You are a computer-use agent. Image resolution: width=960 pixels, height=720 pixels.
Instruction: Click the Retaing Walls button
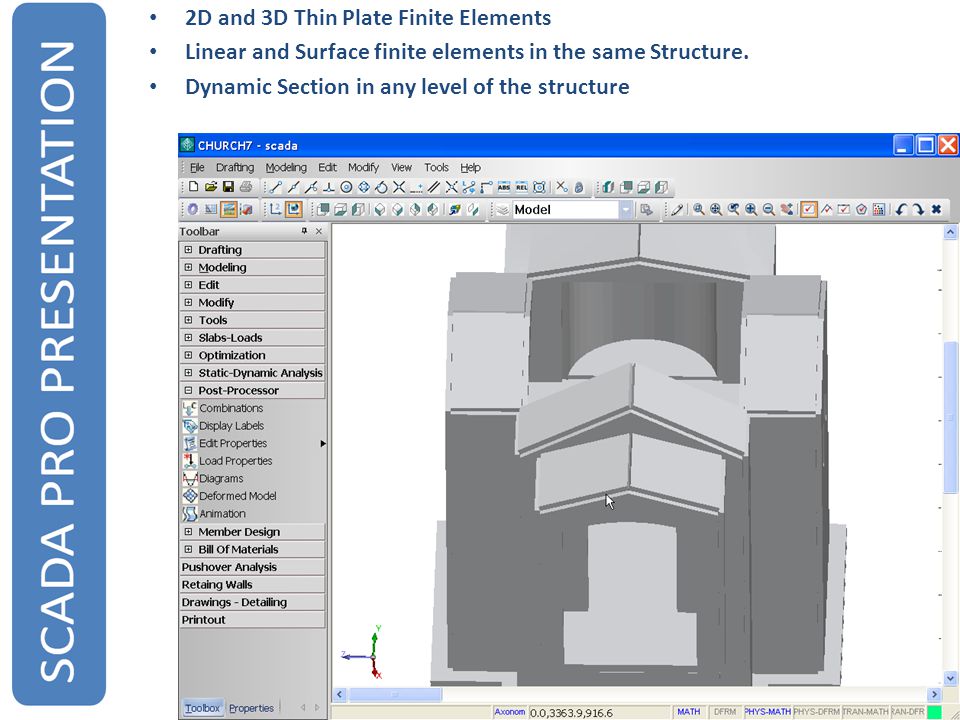(x=252, y=585)
